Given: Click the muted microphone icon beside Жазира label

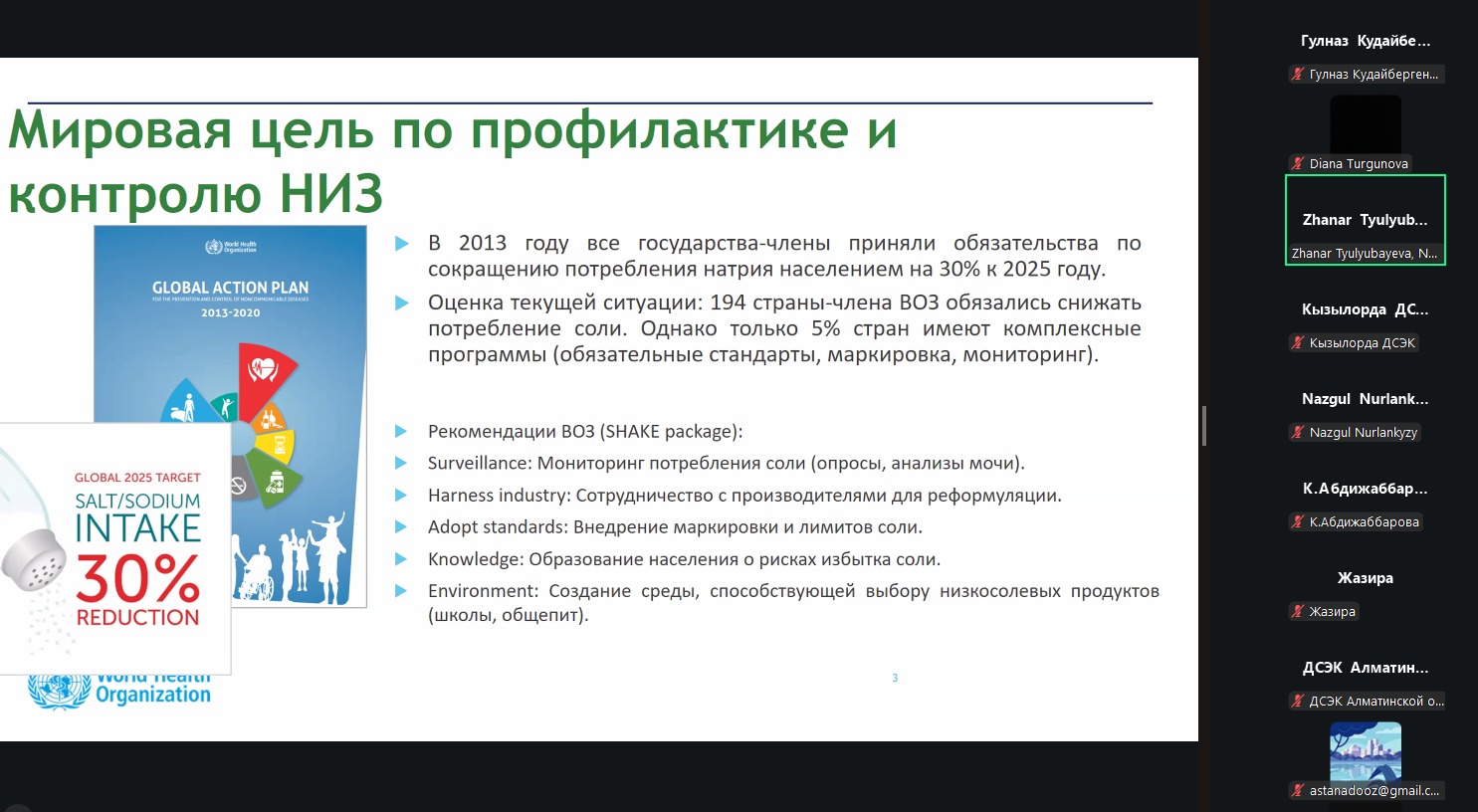Looking at the screenshot, I should [x=1298, y=612].
